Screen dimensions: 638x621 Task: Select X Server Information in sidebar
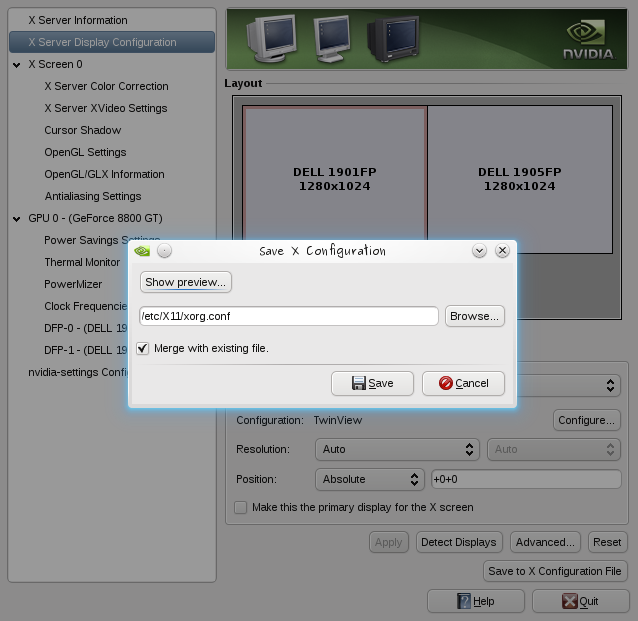coord(77,20)
